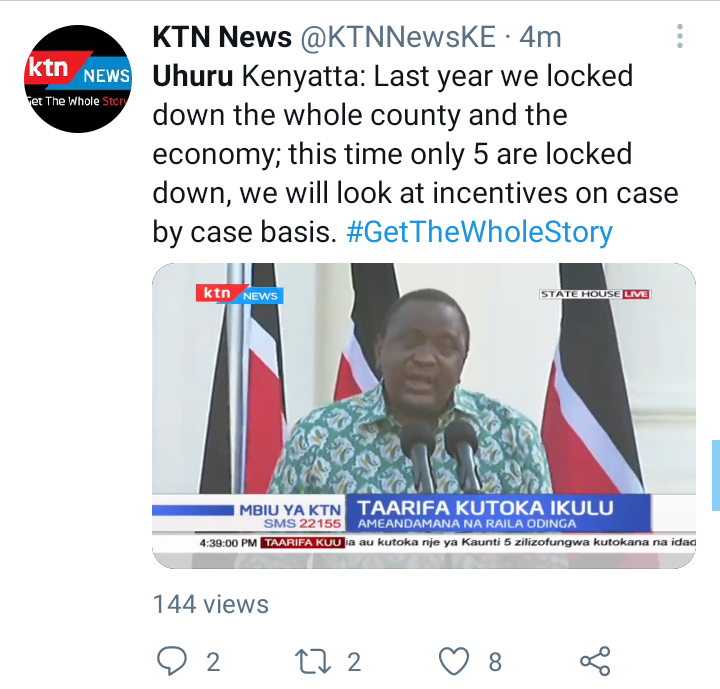This screenshot has width=720, height=689.
Task: Open the #GetTheWholeStory hashtag
Action: [479, 232]
